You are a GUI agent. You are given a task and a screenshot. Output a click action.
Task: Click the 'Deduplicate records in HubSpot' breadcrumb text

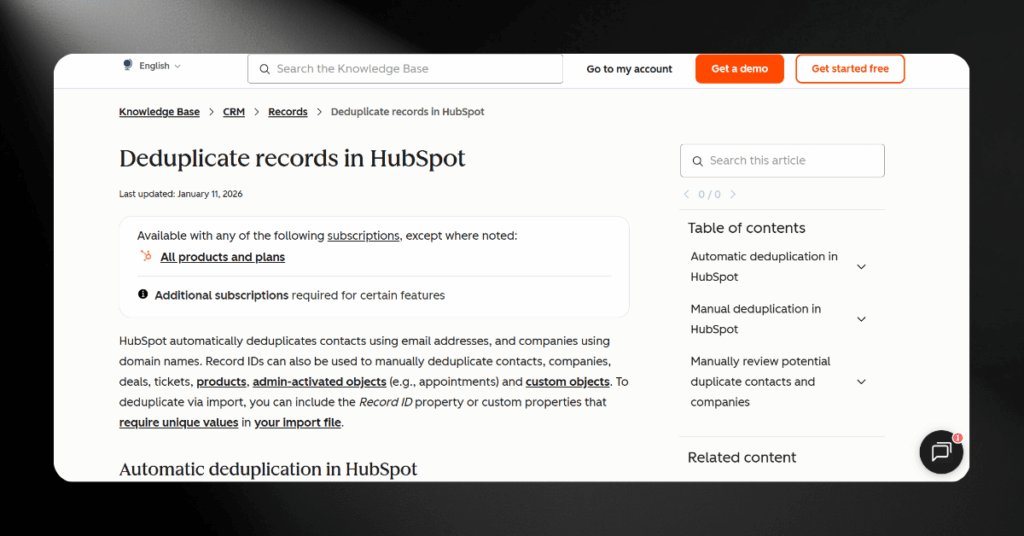pos(408,112)
